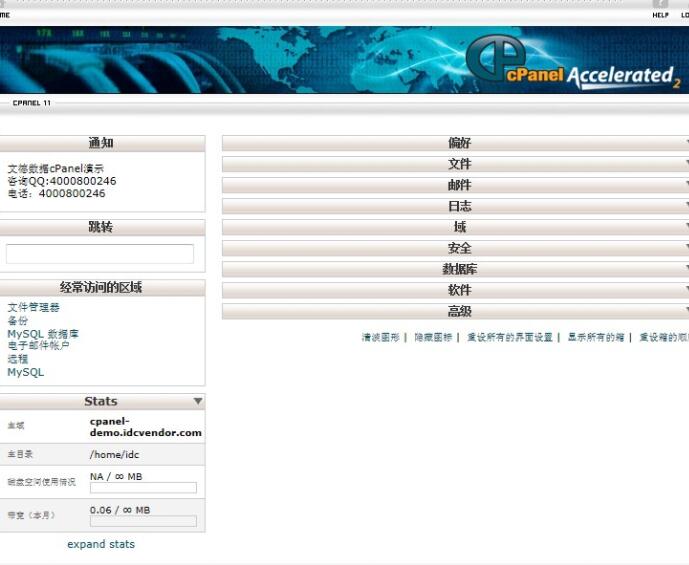This screenshot has height=565, width=689.
Task: Expand the 软件 section header
Action: [455, 290]
